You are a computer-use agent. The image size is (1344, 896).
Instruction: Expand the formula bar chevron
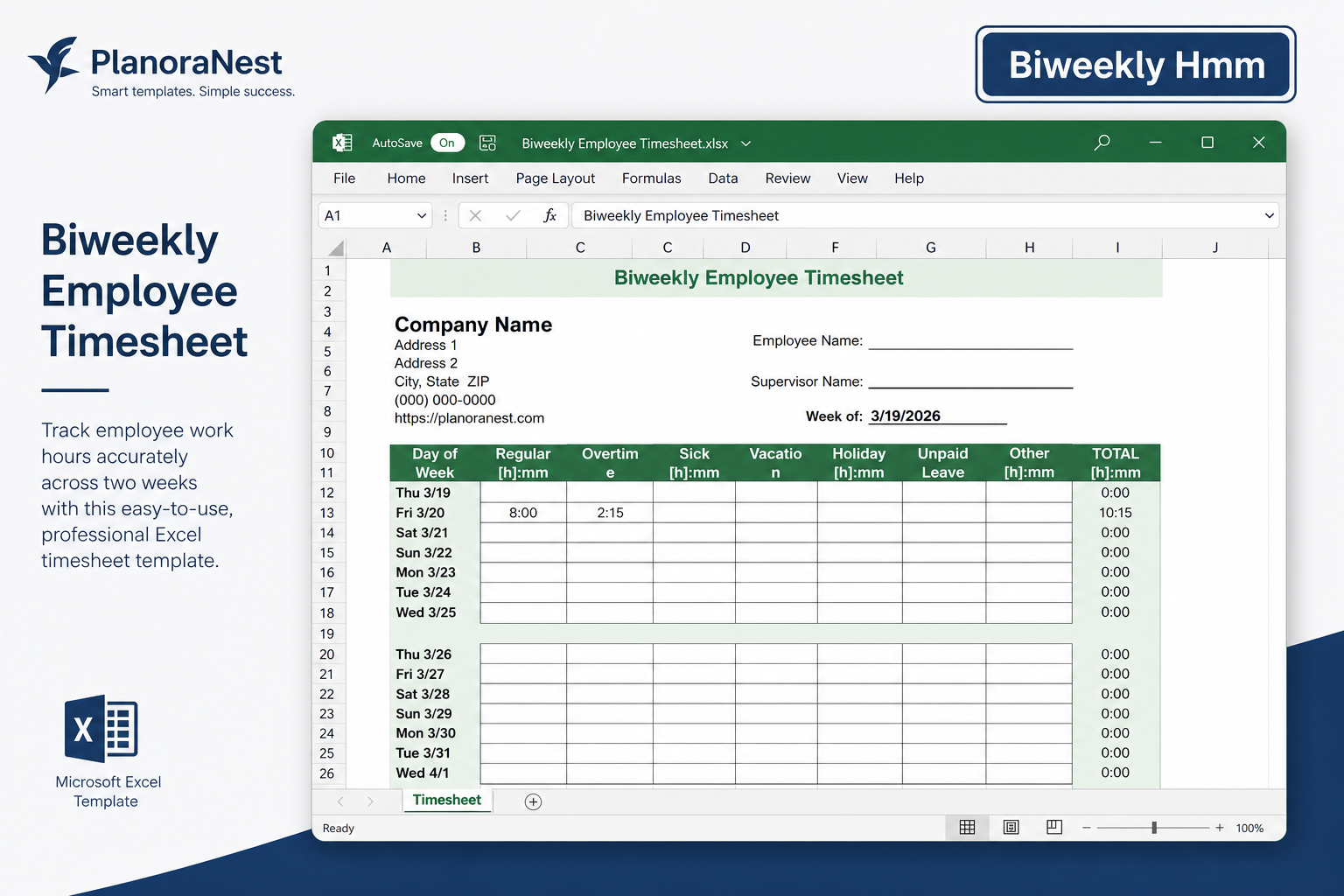click(1270, 215)
